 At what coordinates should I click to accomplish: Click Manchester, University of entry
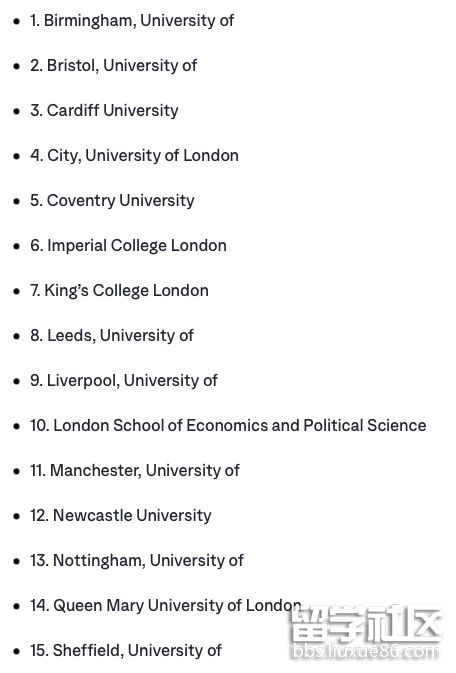tap(135, 471)
